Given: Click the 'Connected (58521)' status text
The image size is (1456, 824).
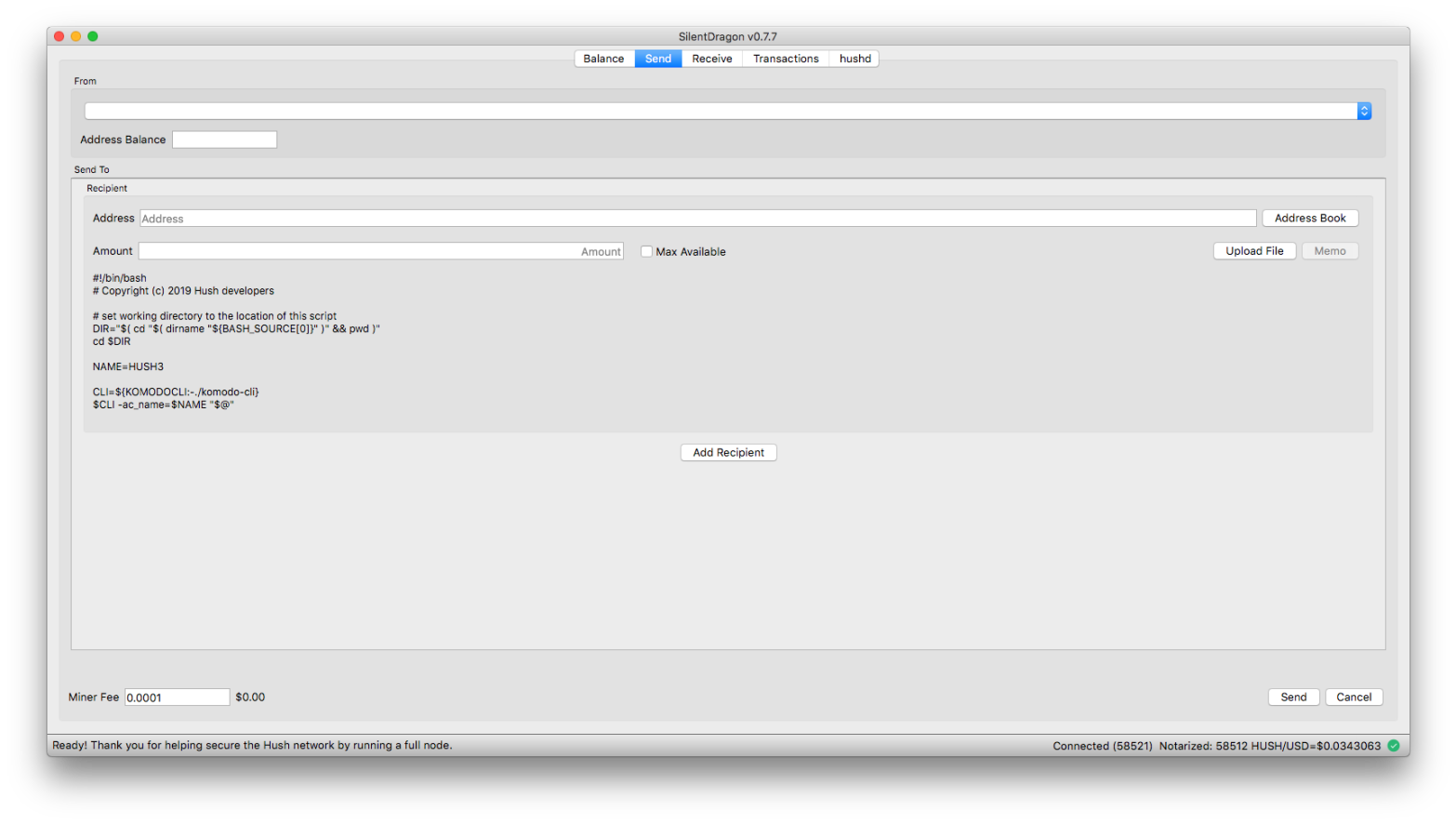Looking at the screenshot, I should point(1103,746).
